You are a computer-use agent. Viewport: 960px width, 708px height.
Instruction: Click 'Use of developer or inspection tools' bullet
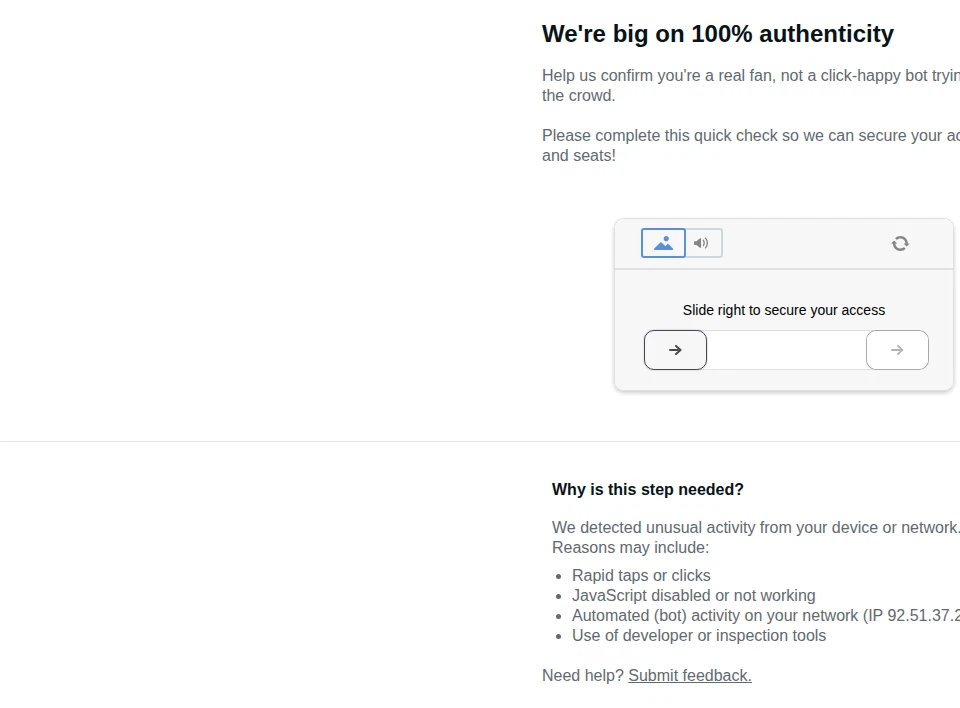[699, 636]
